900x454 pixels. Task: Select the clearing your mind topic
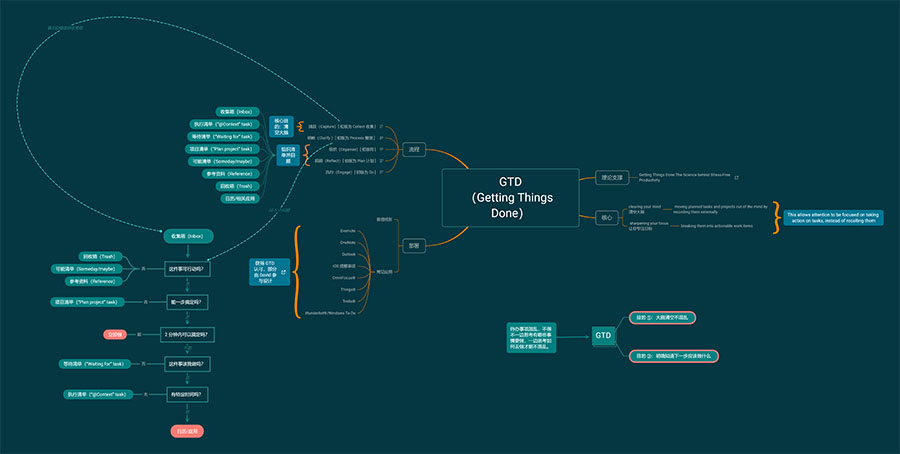pos(644,209)
